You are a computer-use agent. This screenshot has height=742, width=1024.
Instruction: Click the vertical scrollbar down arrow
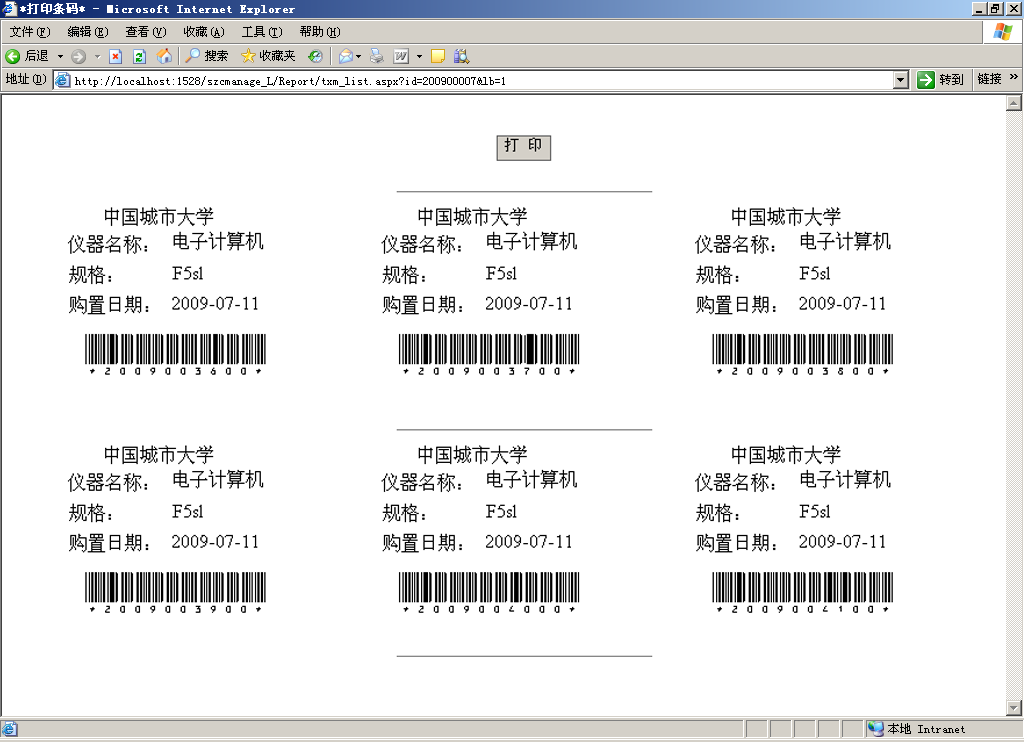(1014, 708)
